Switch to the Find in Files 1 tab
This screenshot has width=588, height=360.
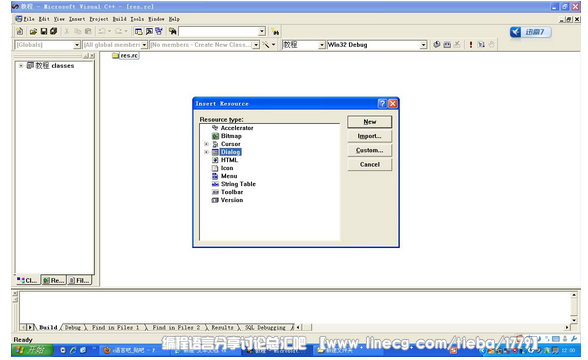[116, 327]
